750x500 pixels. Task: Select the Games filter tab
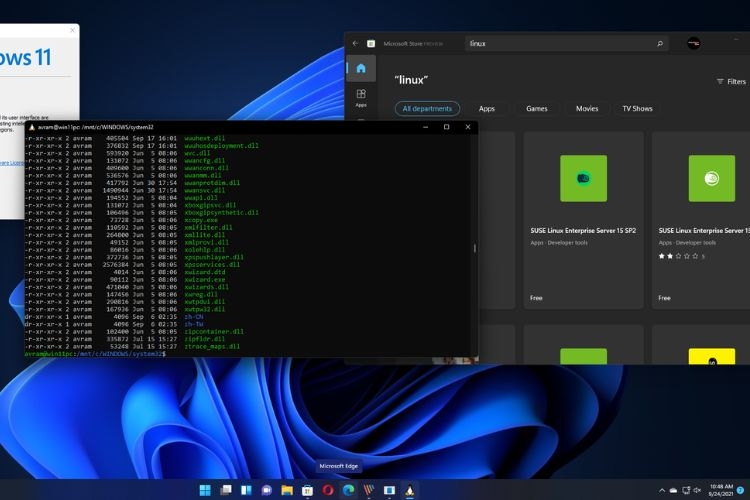click(x=537, y=109)
